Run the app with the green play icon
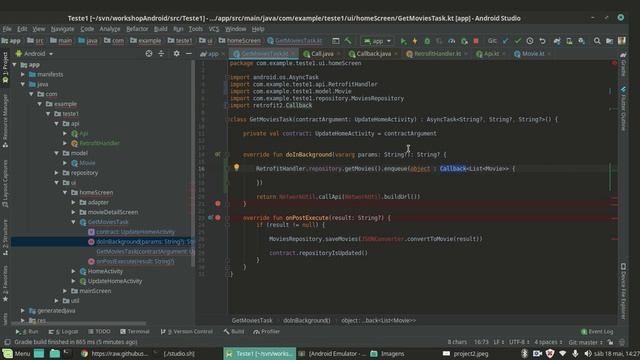The height and width of the screenshot is (360, 640). (x=403, y=41)
